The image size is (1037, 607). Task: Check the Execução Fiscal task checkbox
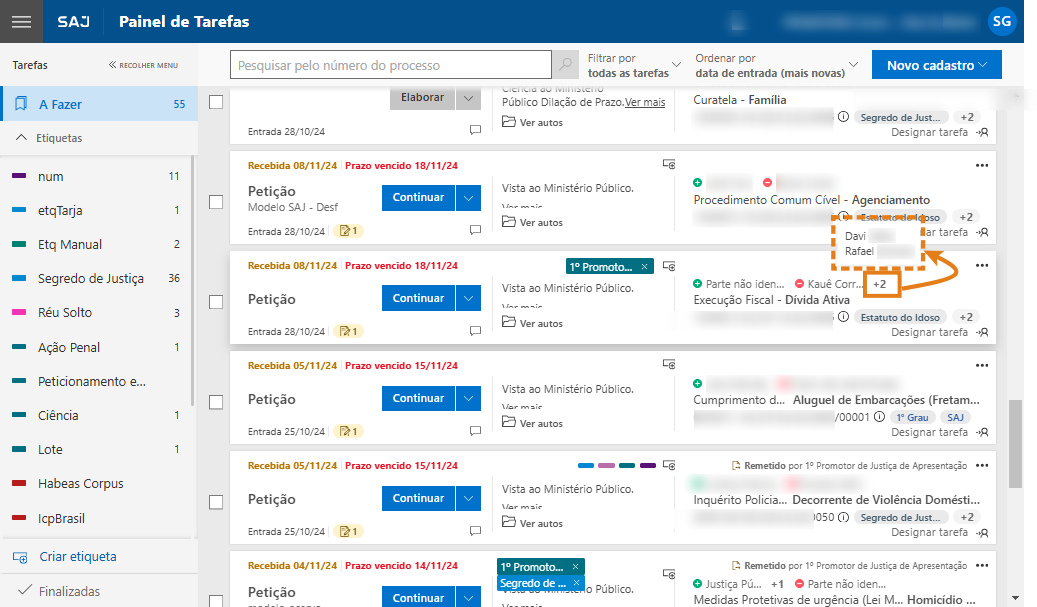point(215,301)
